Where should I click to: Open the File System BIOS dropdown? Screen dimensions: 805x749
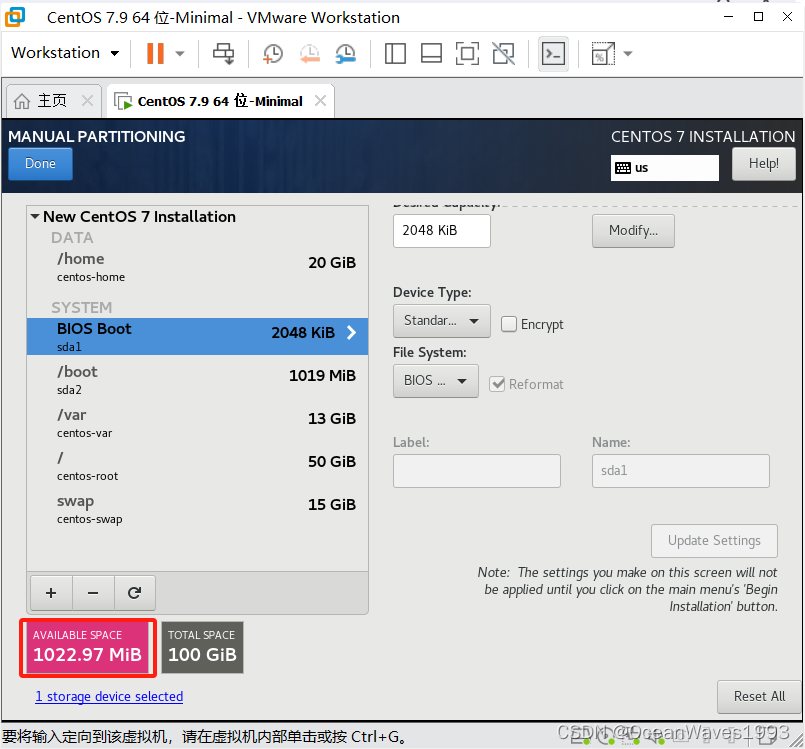click(435, 381)
